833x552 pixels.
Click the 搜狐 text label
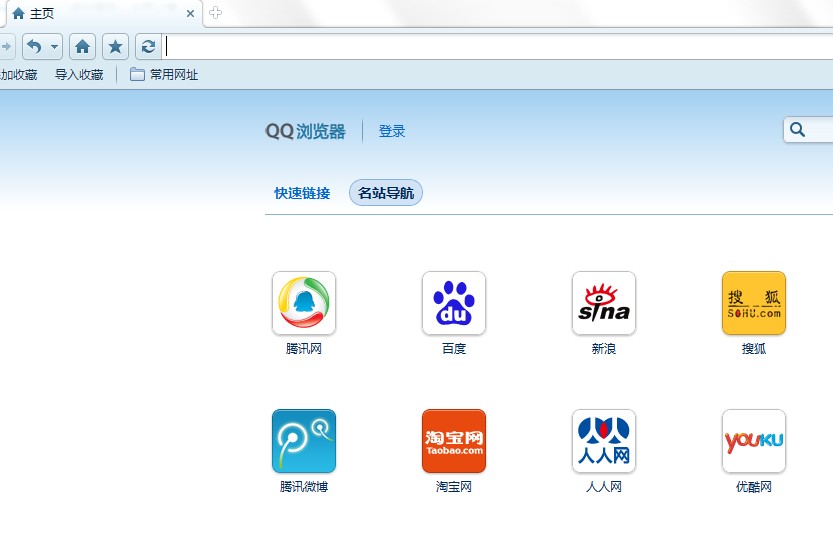point(754,349)
